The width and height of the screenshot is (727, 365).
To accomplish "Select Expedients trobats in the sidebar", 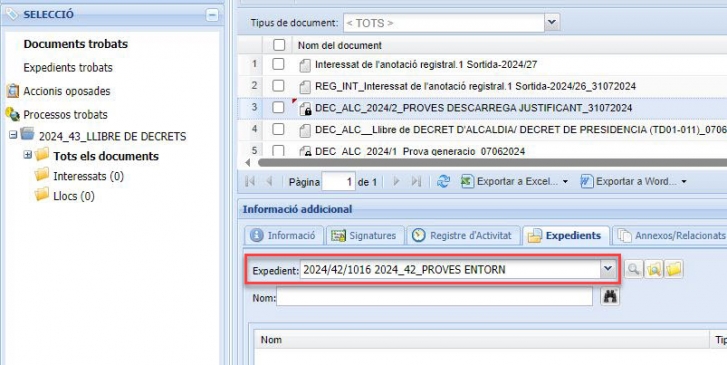I will point(68,68).
